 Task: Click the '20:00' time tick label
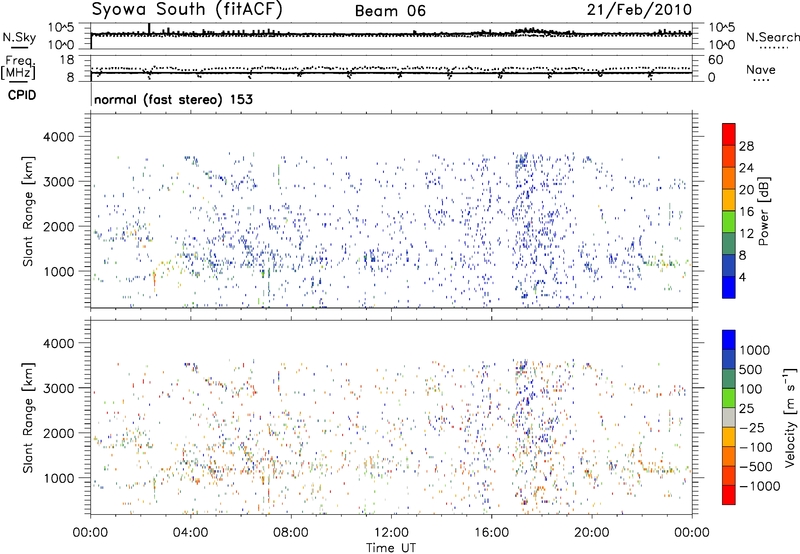coord(592,533)
